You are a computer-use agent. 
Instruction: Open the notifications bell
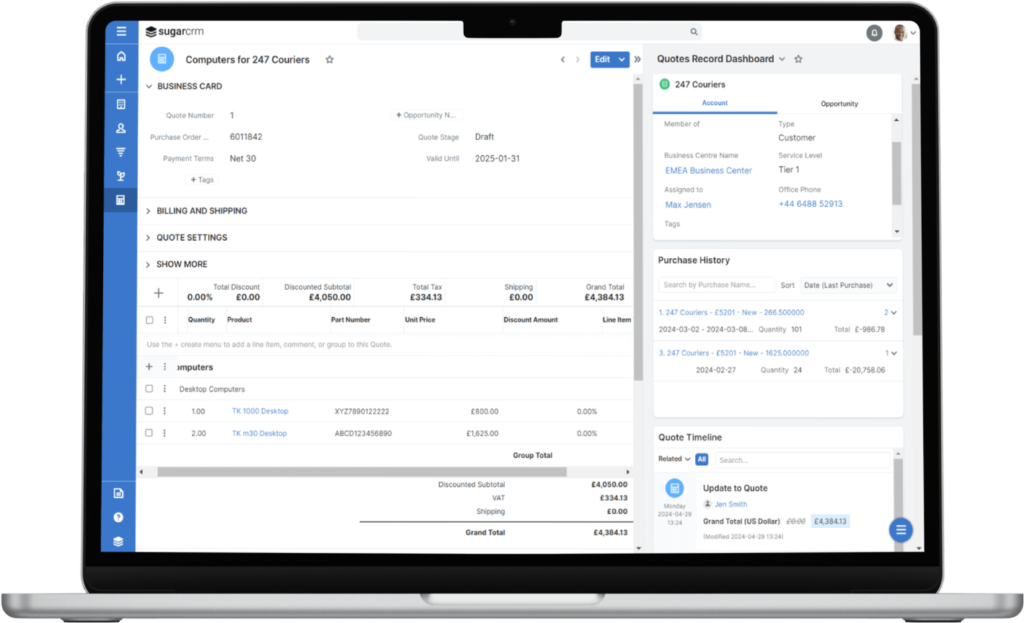(874, 33)
